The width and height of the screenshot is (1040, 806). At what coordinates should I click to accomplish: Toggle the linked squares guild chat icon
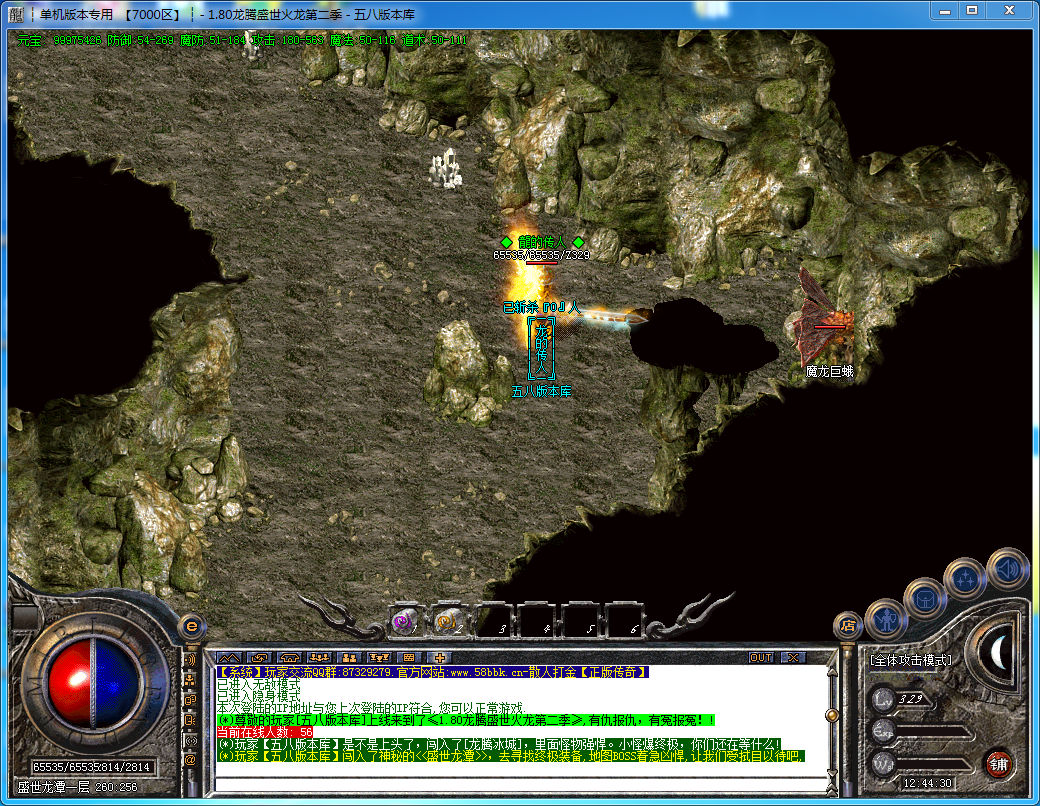[190, 699]
